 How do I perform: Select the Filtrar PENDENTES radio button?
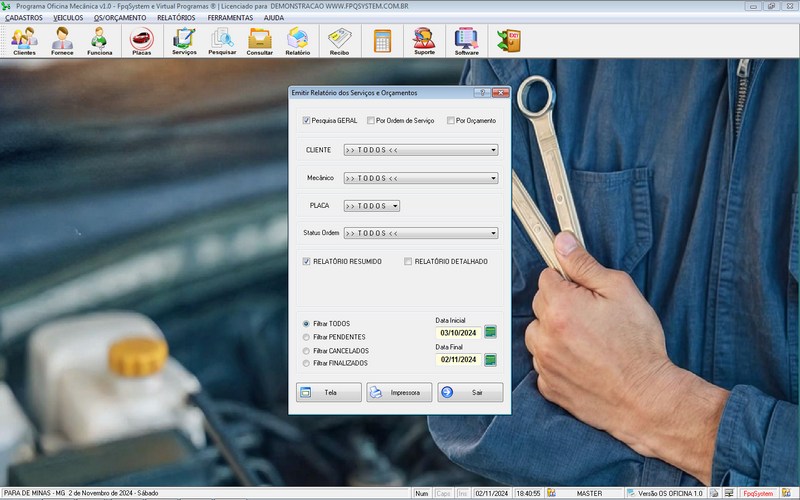pyautogui.click(x=306, y=338)
